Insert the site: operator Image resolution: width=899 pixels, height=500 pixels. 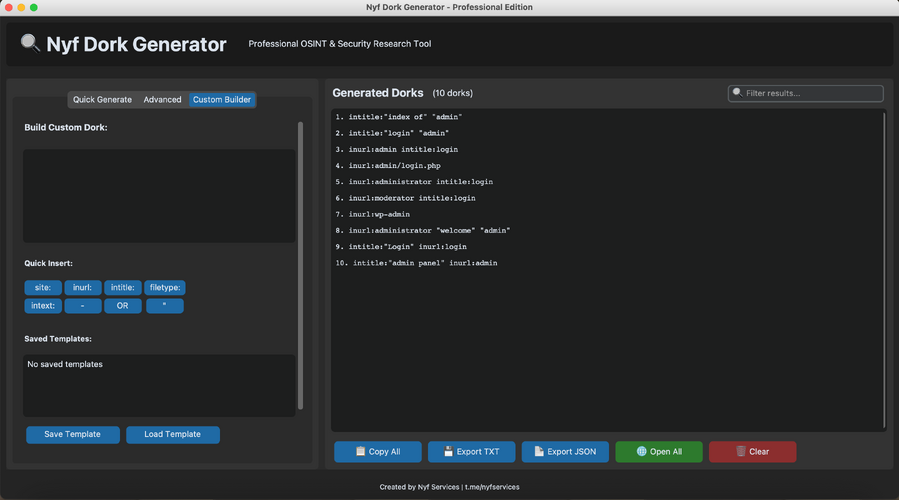[x=42, y=288]
